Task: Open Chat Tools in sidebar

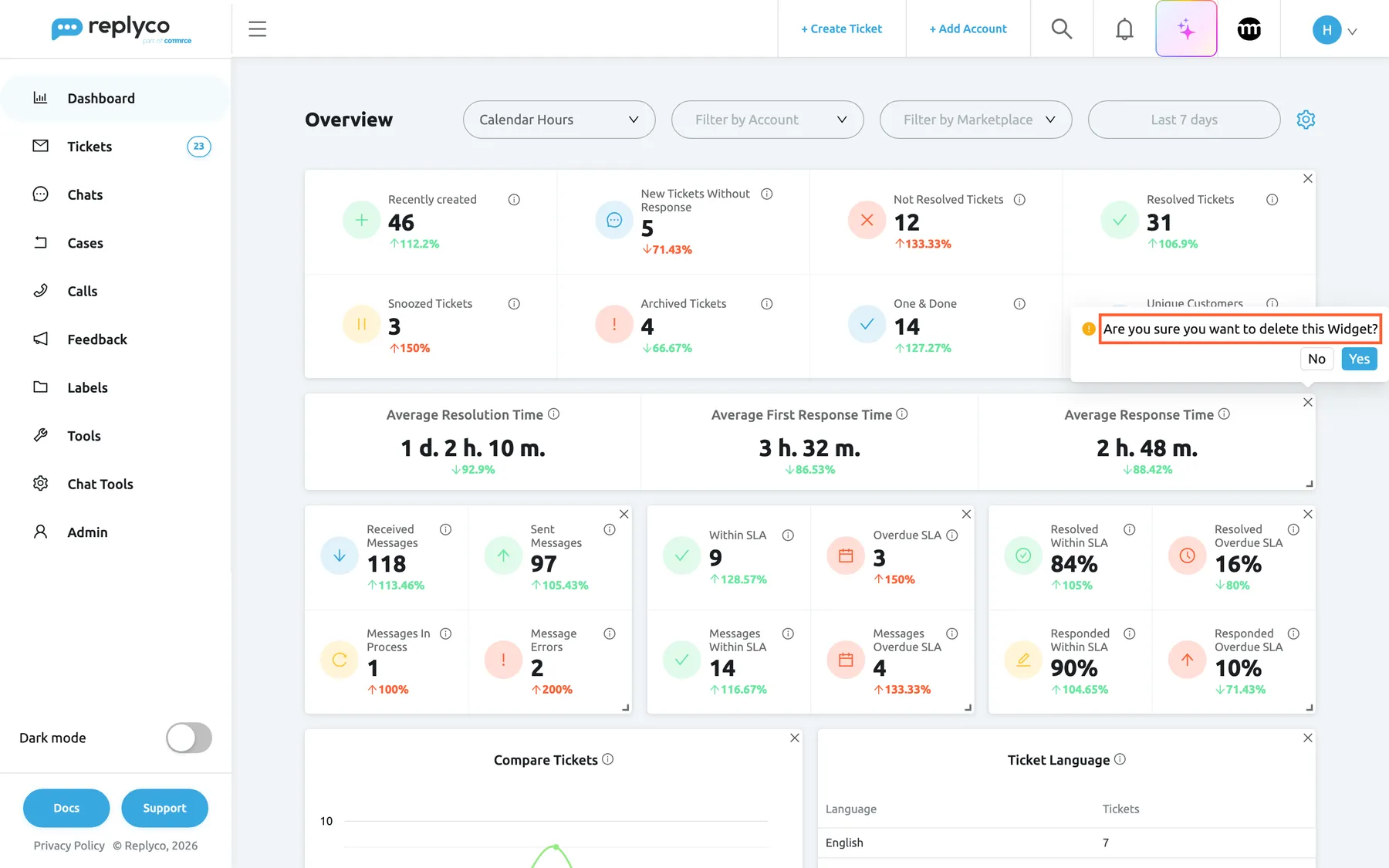Action: (x=116, y=484)
